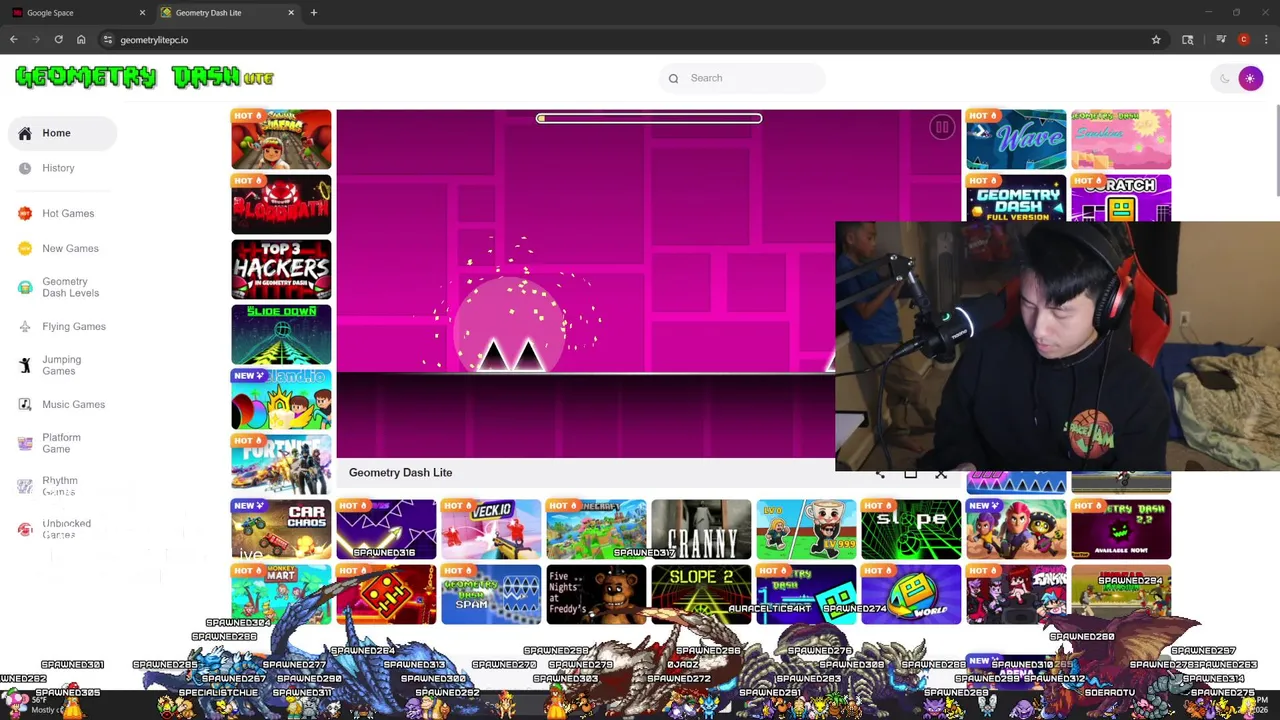This screenshot has width=1280, height=720.
Task: Click the Platform Game icon
Action: (x=25, y=443)
